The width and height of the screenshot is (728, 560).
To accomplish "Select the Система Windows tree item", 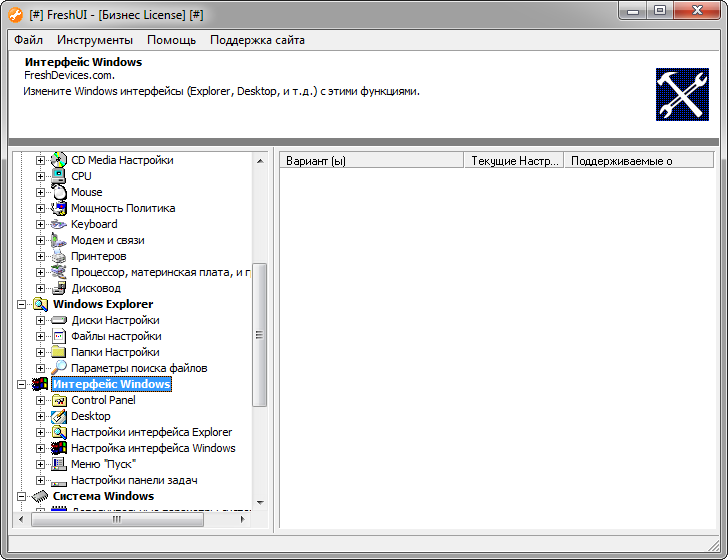I will (x=103, y=496).
